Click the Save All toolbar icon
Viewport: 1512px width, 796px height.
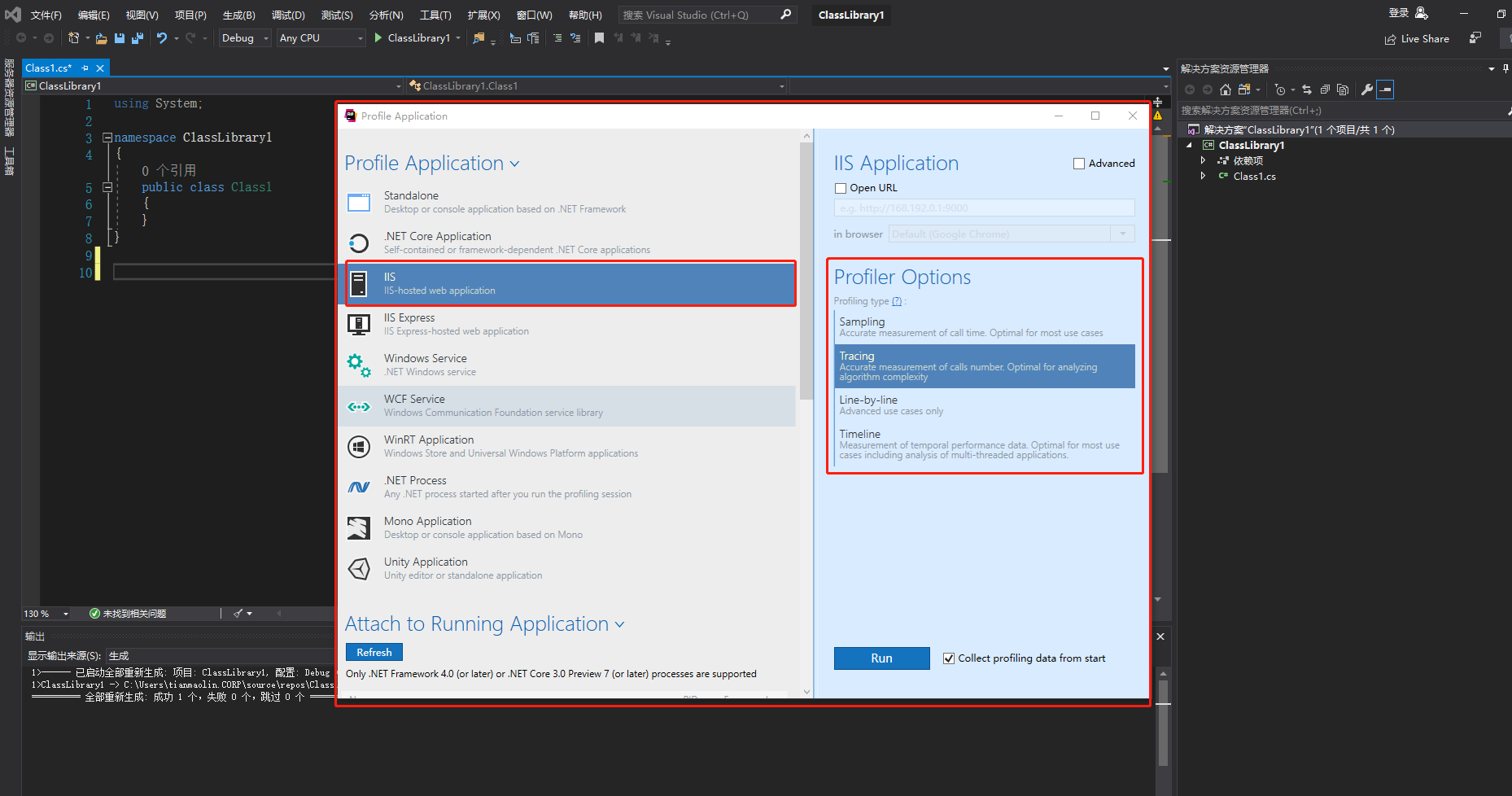(138, 38)
